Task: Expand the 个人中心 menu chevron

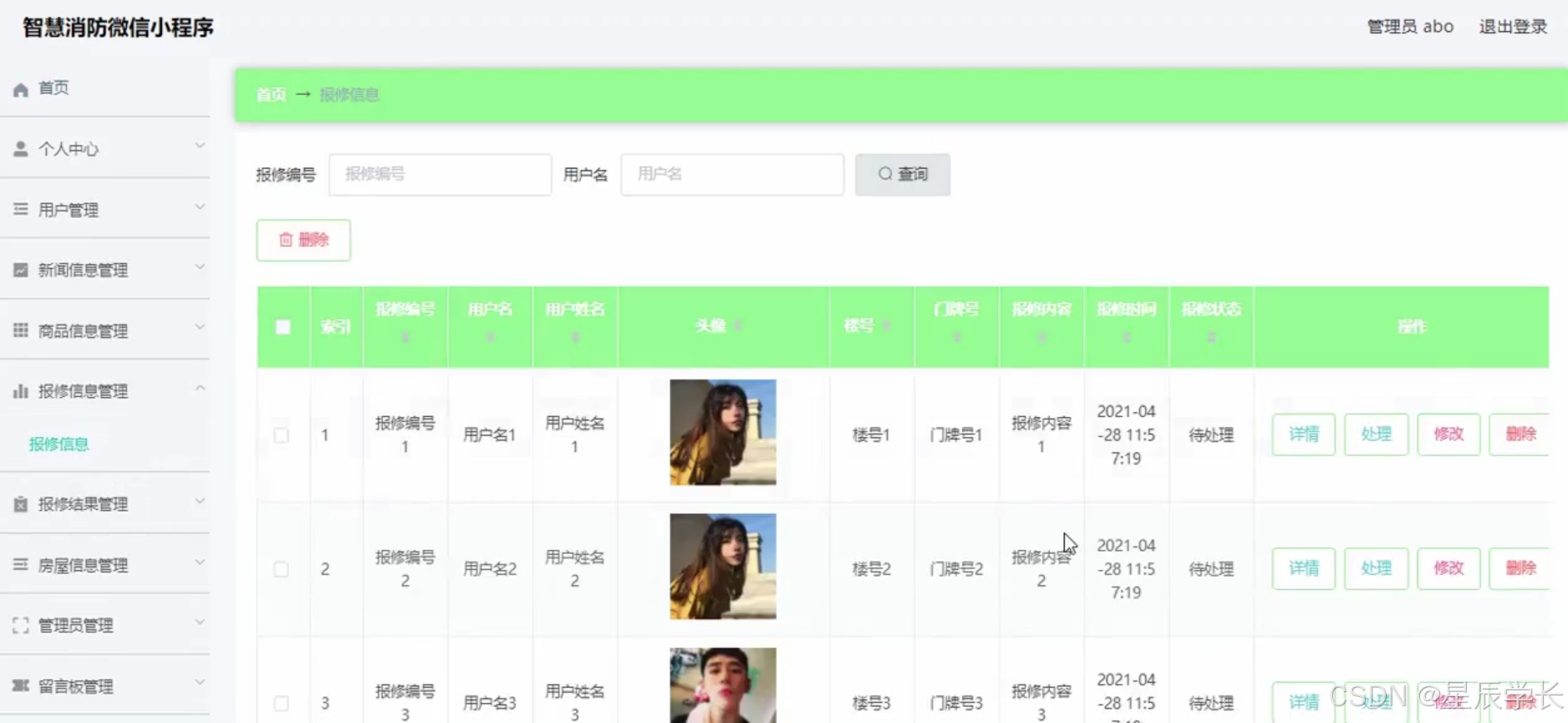Action: (x=200, y=146)
